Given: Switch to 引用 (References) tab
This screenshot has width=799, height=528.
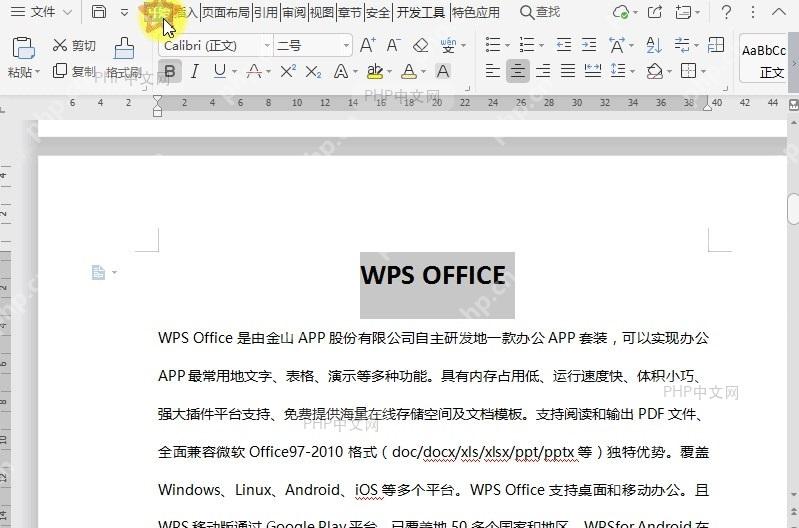Looking at the screenshot, I should (x=265, y=12).
